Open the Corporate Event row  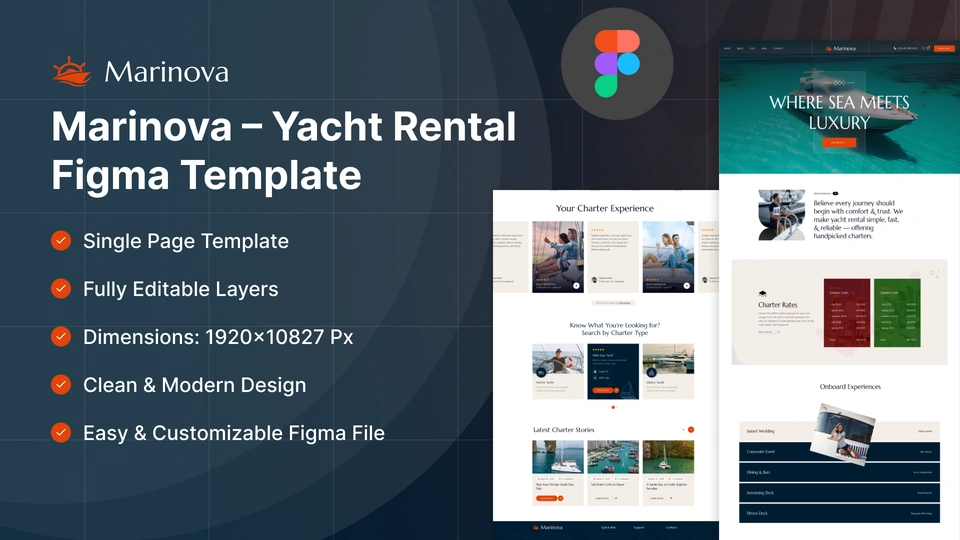tap(839, 452)
